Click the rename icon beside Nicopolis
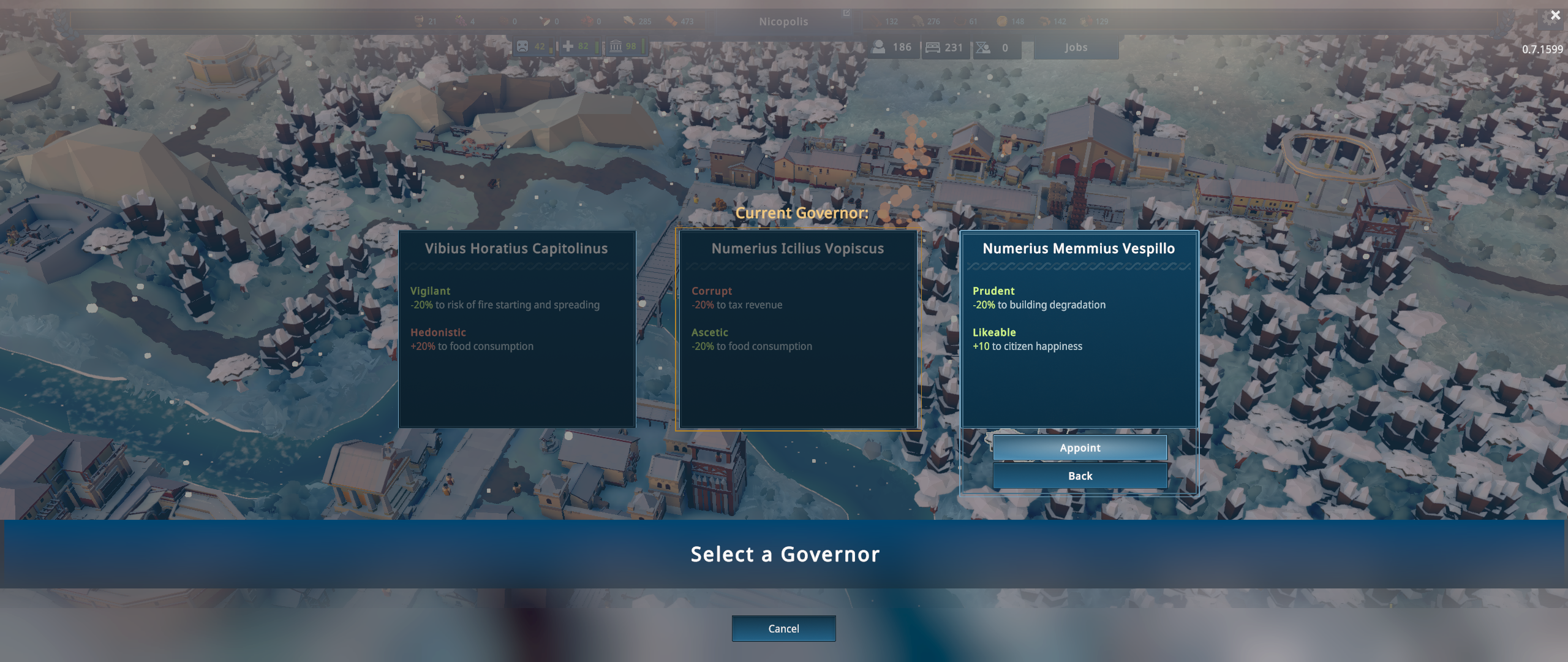 click(x=846, y=13)
